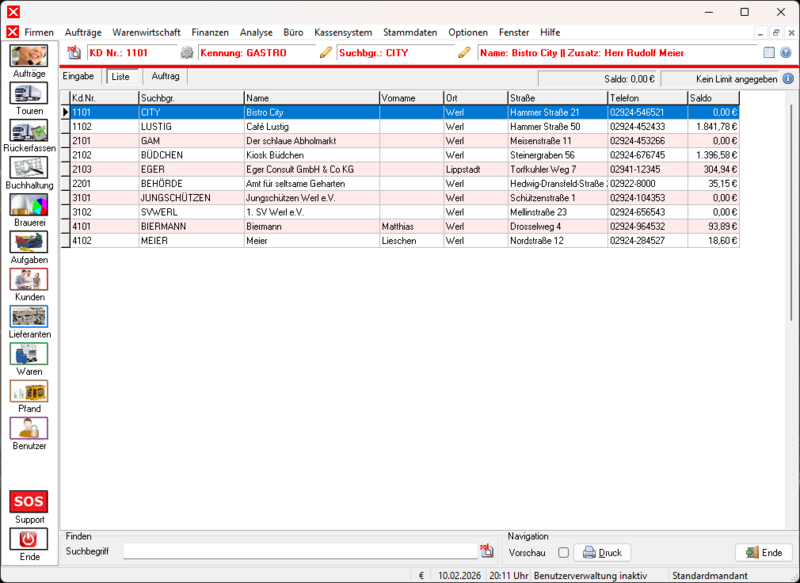This screenshot has width=800, height=583.
Task: Switch to the Eingabe tab
Action: pos(80,75)
